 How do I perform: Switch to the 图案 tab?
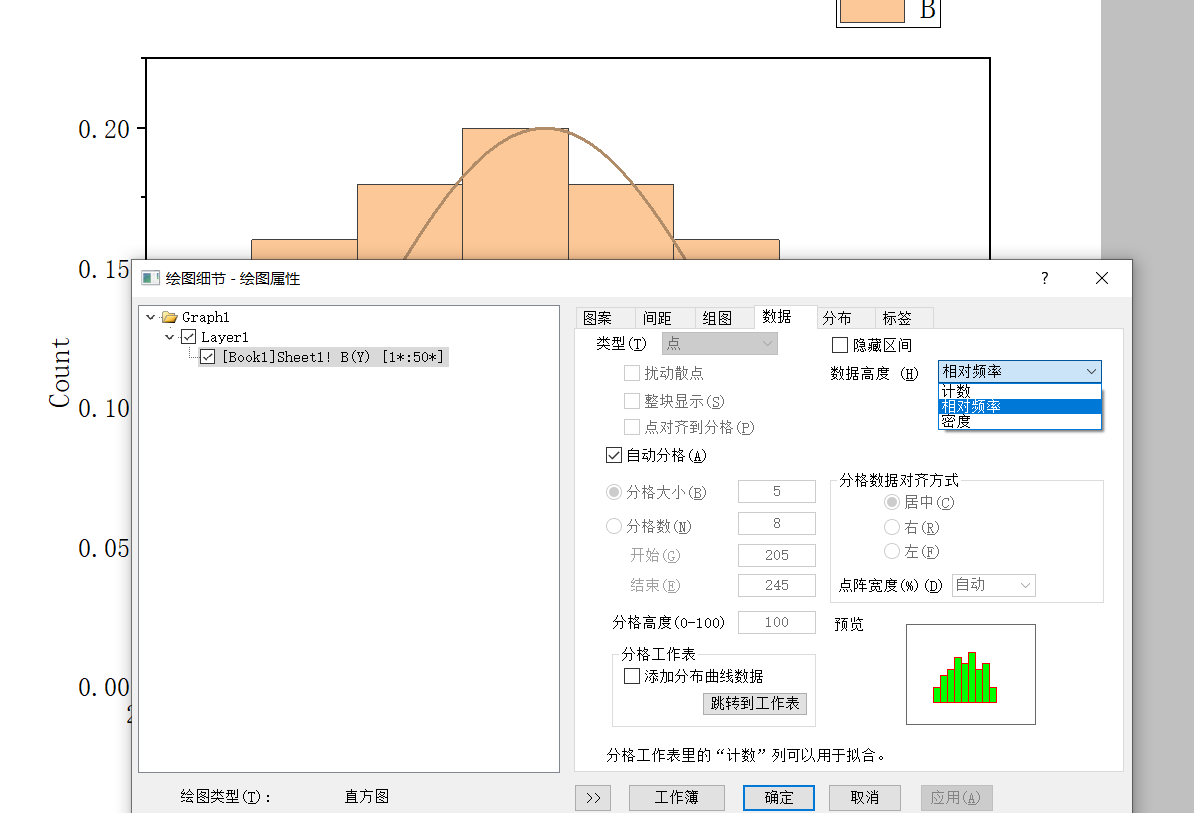click(x=599, y=318)
